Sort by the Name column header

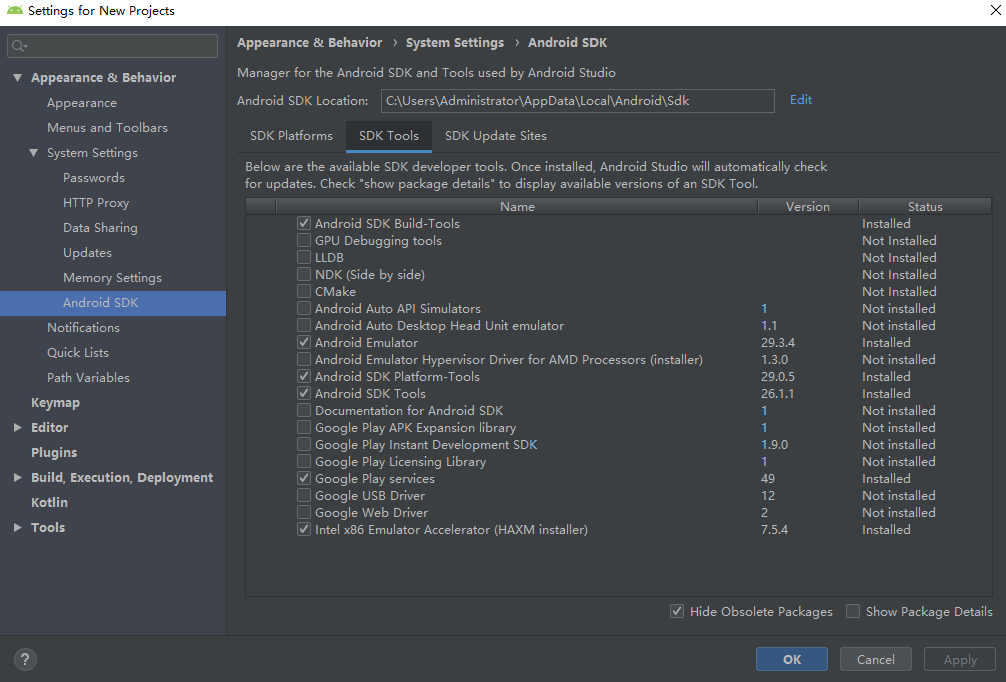tap(517, 207)
